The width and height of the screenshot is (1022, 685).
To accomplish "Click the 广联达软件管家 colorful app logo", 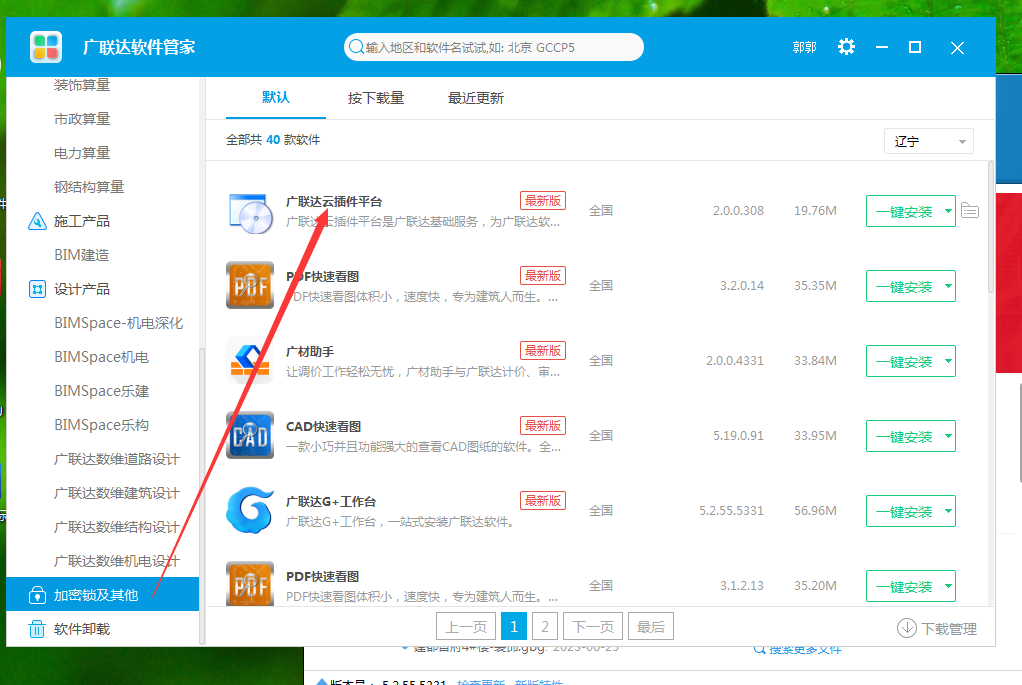I will coord(46,47).
